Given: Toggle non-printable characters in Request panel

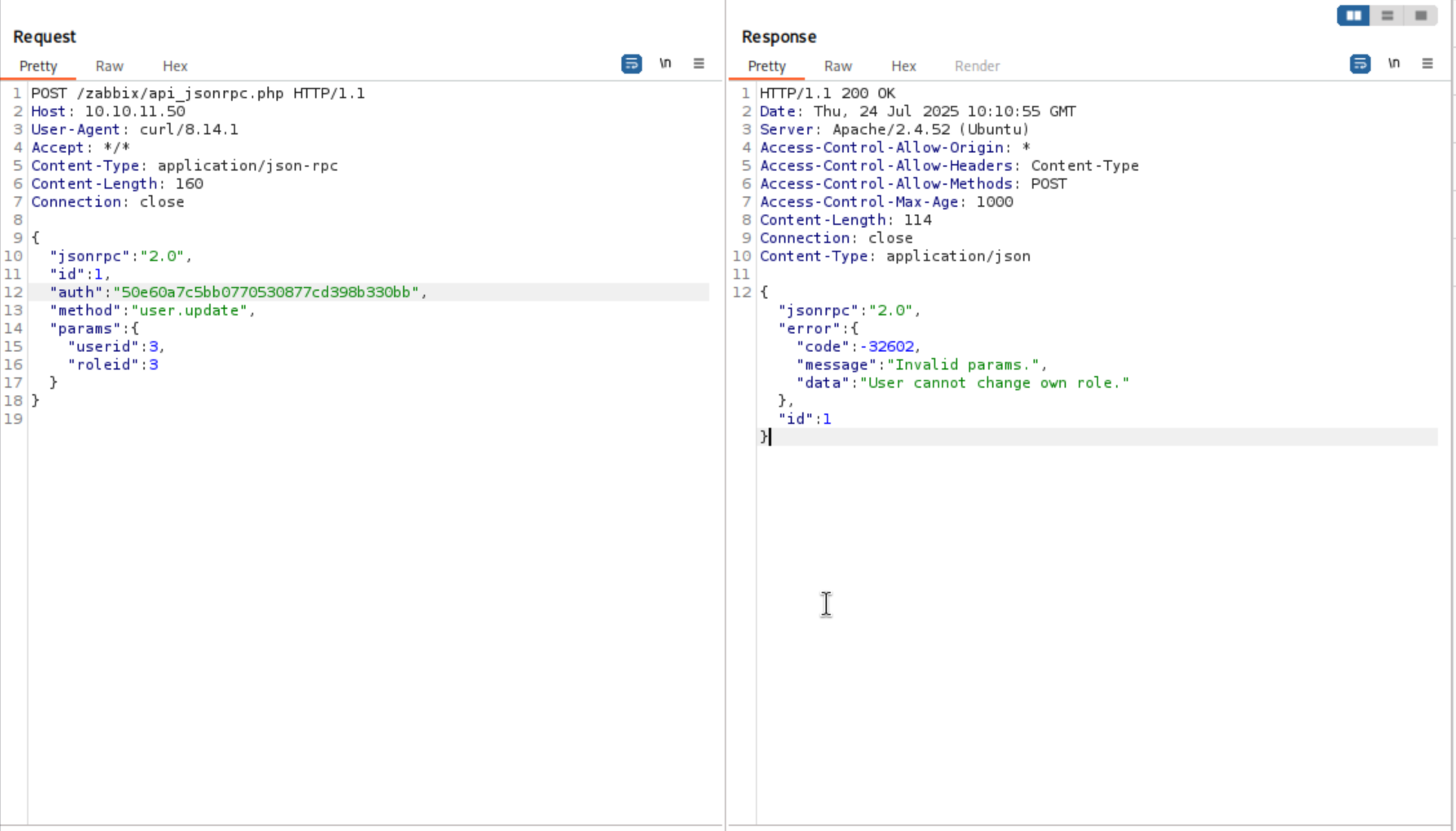Looking at the screenshot, I should click(665, 63).
